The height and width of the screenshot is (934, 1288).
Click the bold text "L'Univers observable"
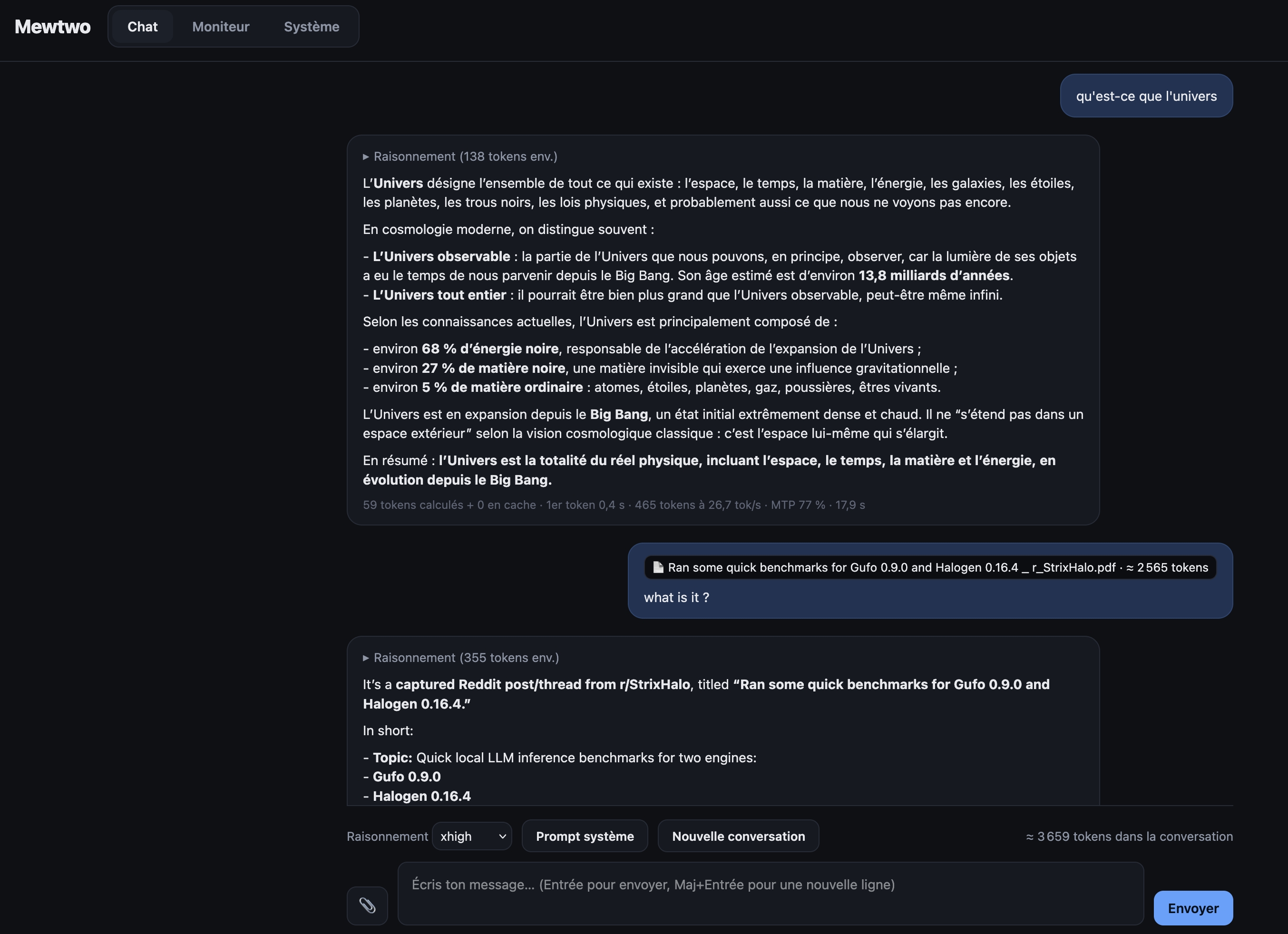click(x=441, y=257)
